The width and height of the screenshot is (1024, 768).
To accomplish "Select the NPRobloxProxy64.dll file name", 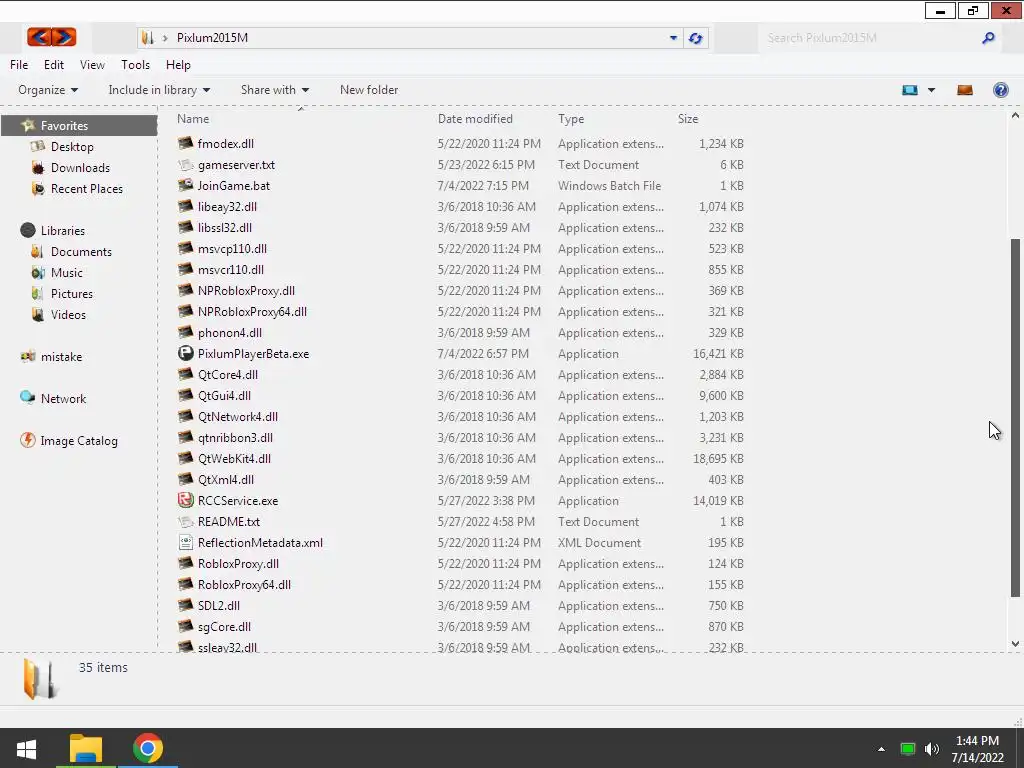I will tap(252, 312).
